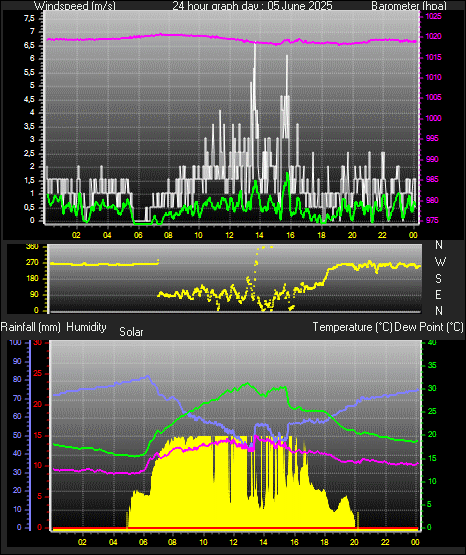Pick hour 04 on the bottom graph time axis
This screenshot has width=466, height=555.
tap(113, 542)
